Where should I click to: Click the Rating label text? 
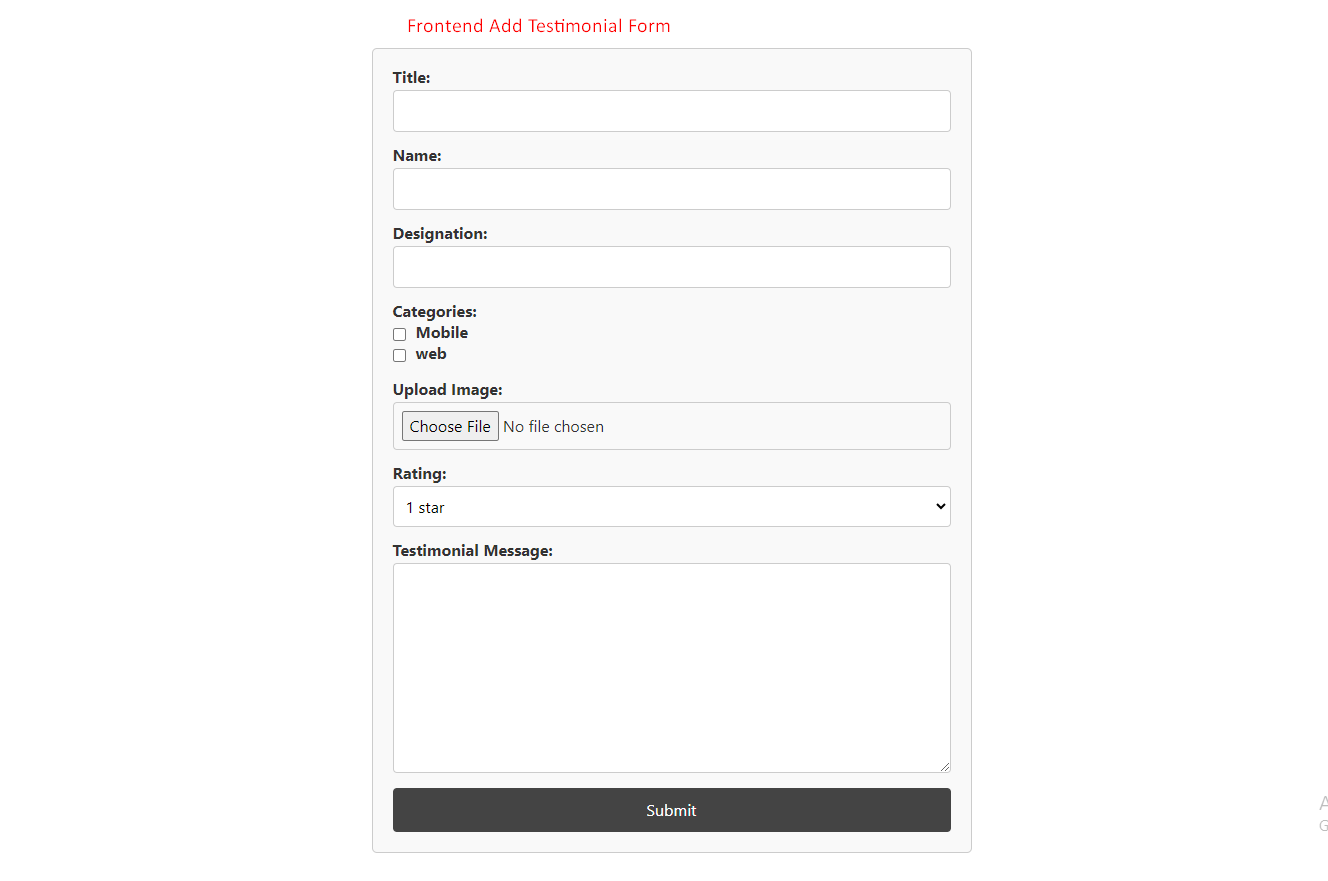pyautogui.click(x=419, y=474)
